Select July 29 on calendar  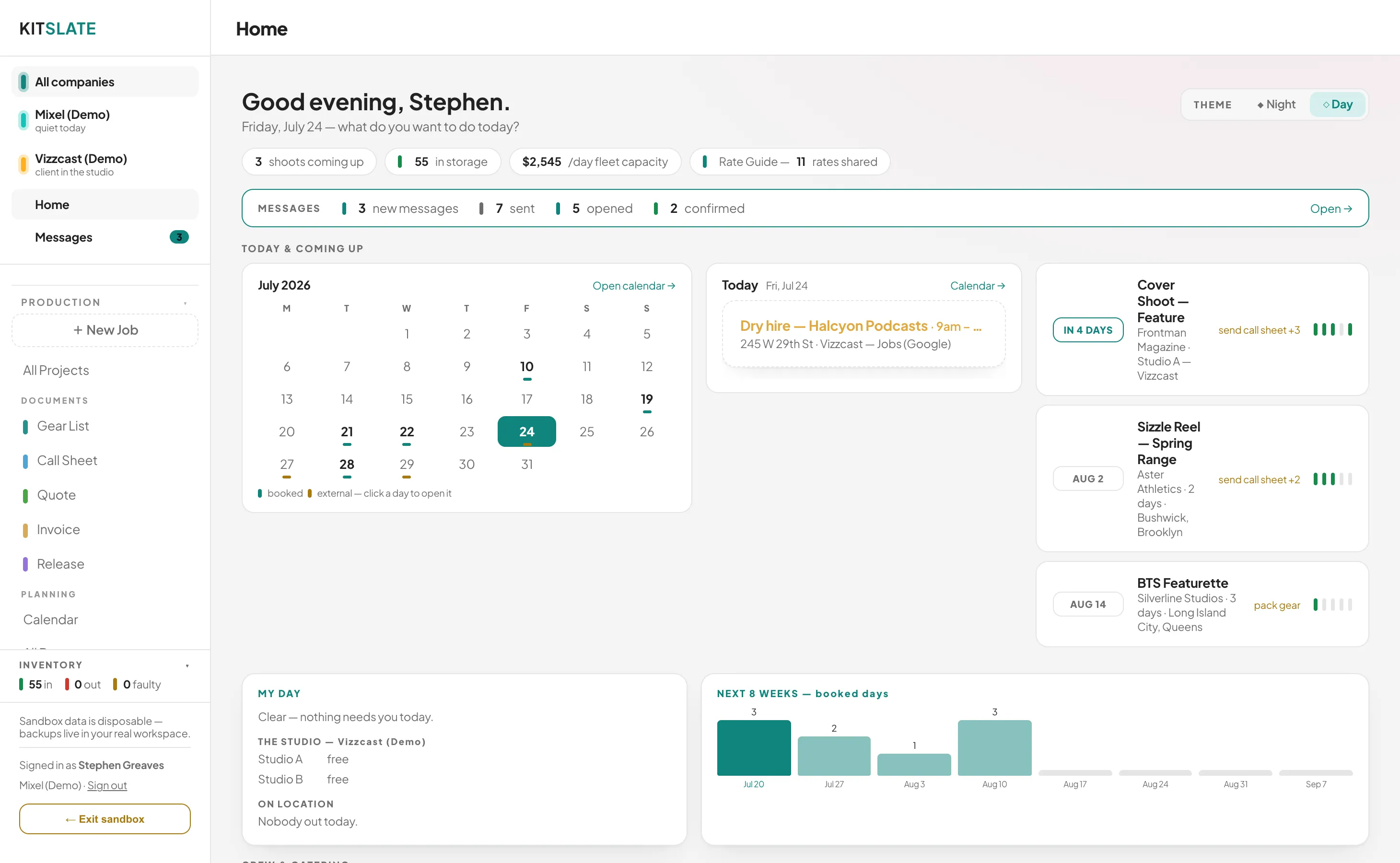tap(407, 464)
